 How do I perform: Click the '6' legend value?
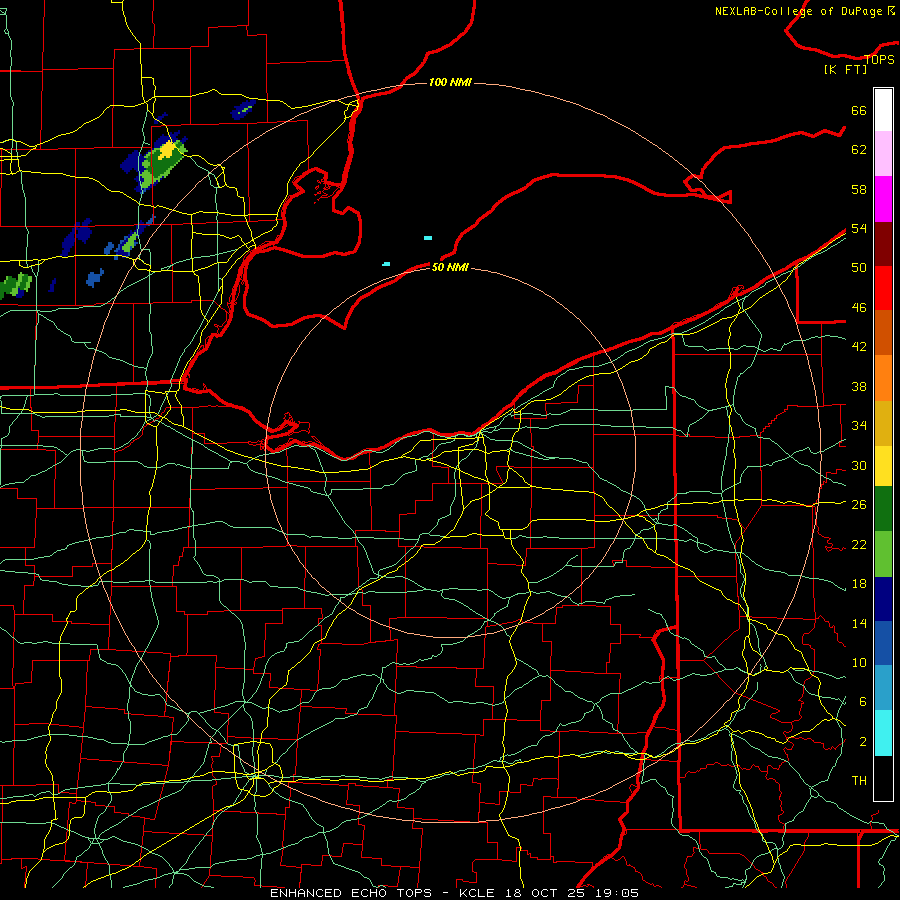click(x=863, y=701)
